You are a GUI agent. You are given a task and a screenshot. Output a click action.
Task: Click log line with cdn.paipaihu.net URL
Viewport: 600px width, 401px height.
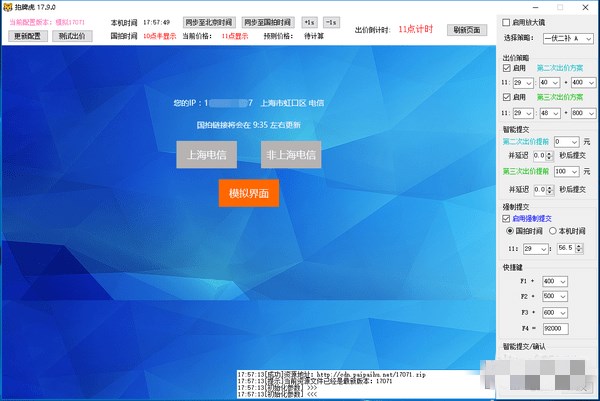[331, 375]
